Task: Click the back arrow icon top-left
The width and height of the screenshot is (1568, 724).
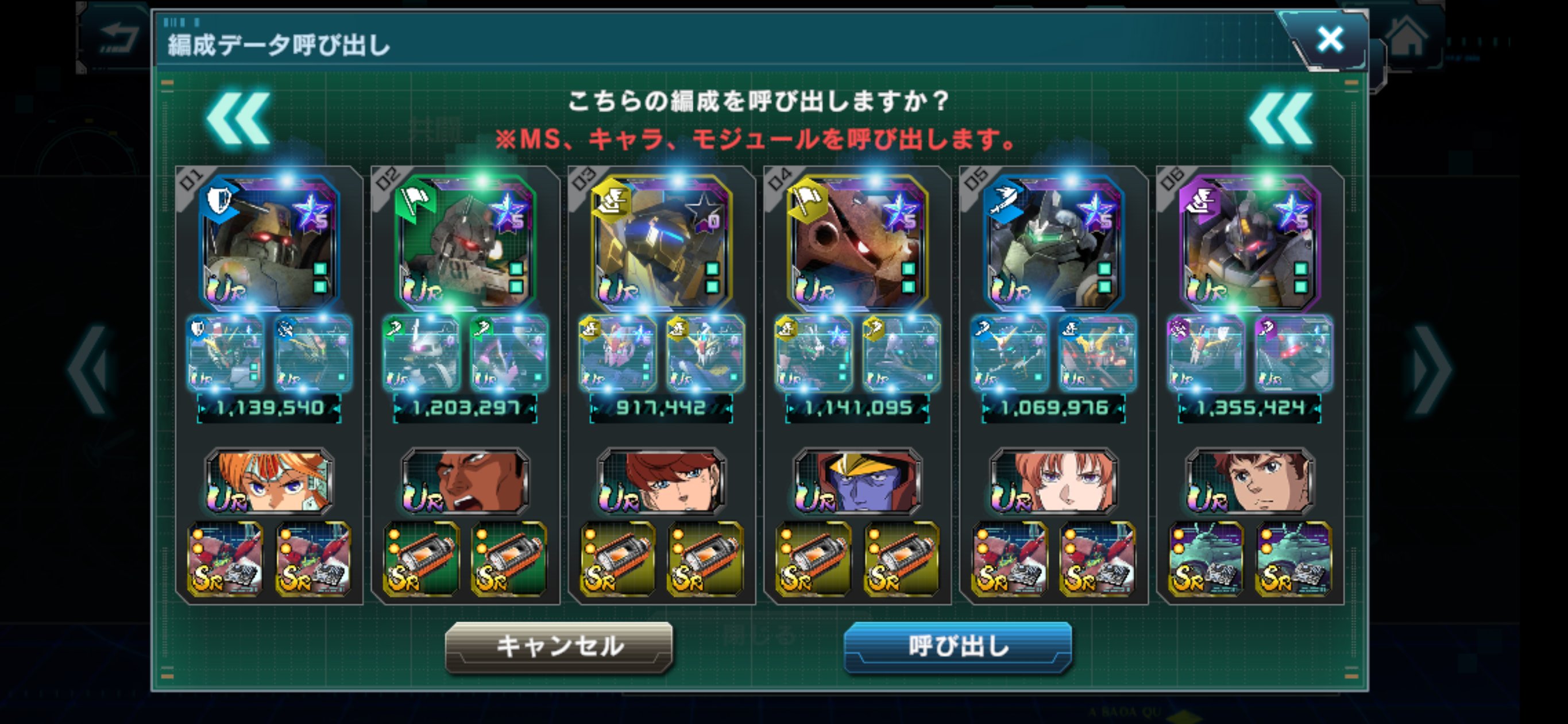Action: 115,38
